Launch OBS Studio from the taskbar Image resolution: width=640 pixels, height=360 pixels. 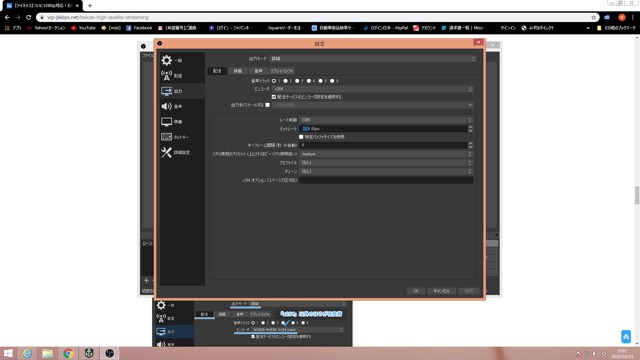[109, 353]
